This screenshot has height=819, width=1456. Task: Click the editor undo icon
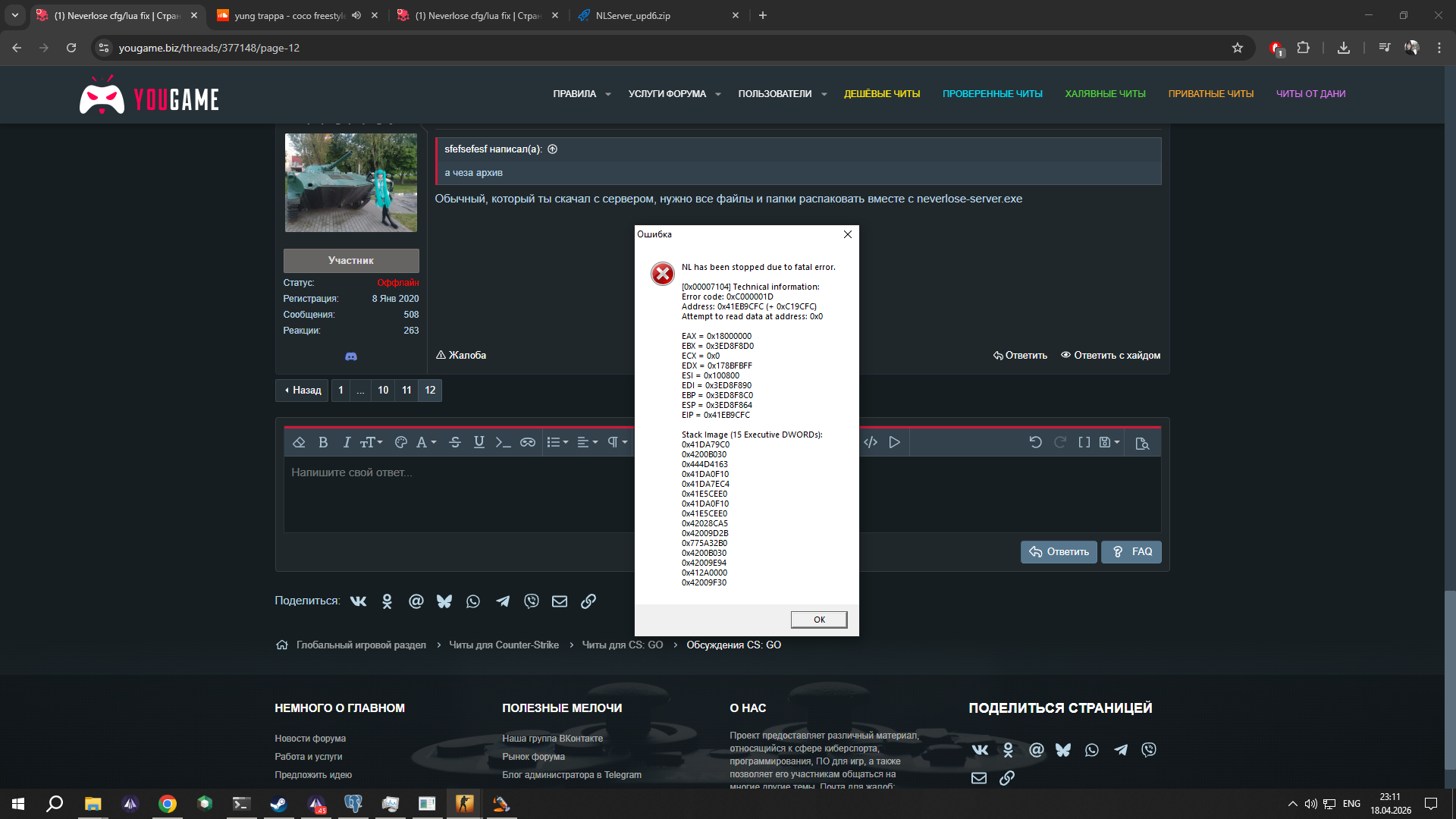point(1035,442)
